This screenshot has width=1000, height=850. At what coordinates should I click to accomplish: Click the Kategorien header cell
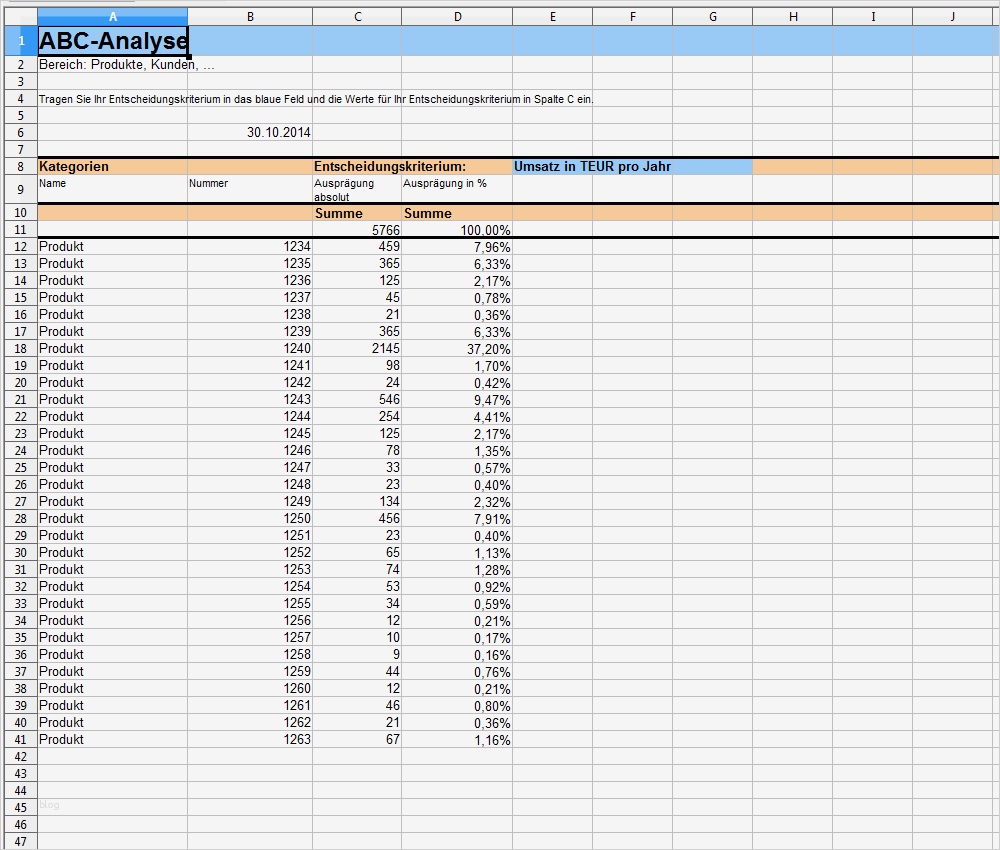(x=113, y=166)
